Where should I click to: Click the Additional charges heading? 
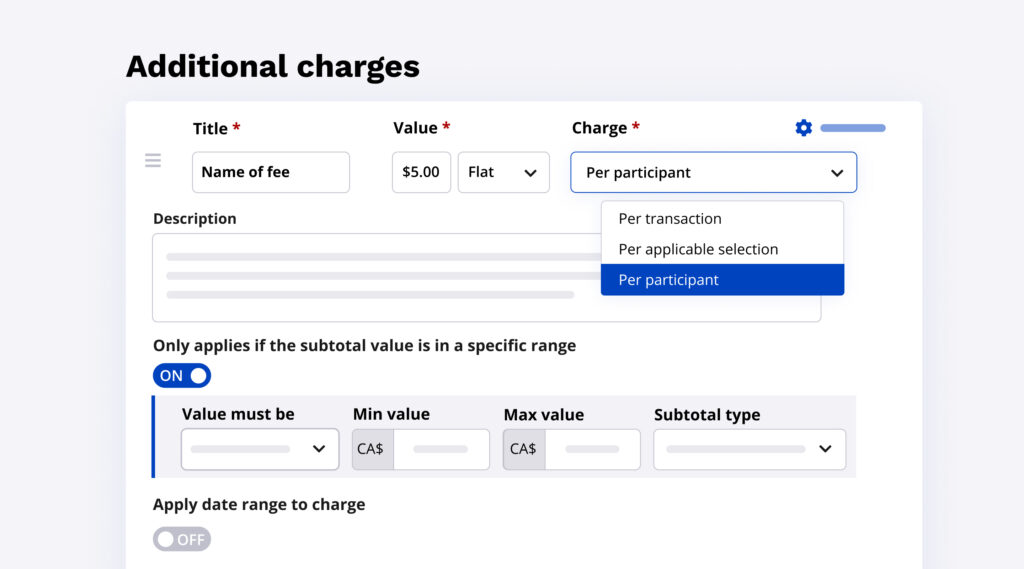pos(273,66)
